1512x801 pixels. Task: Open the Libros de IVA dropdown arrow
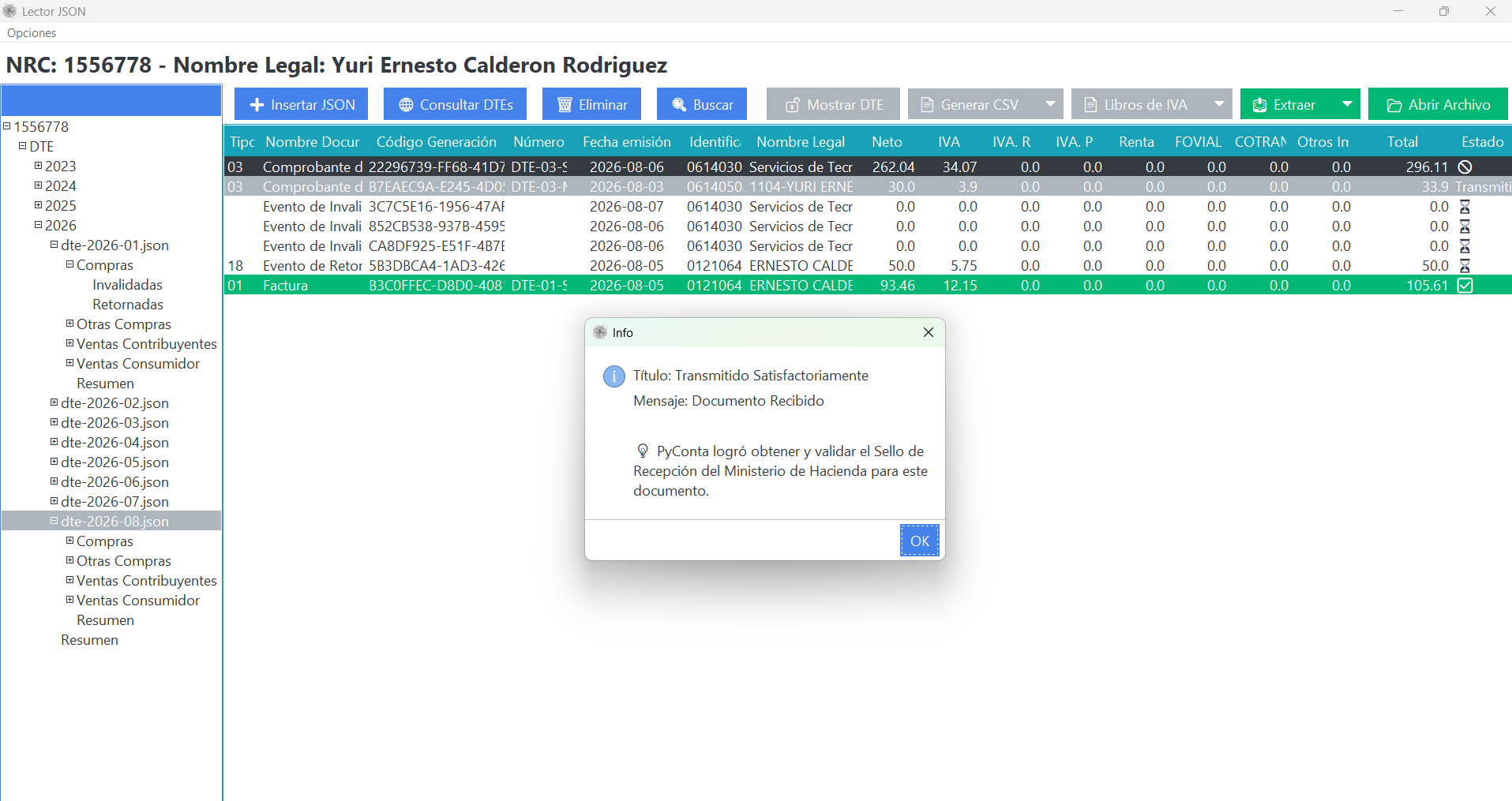(1219, 104)
